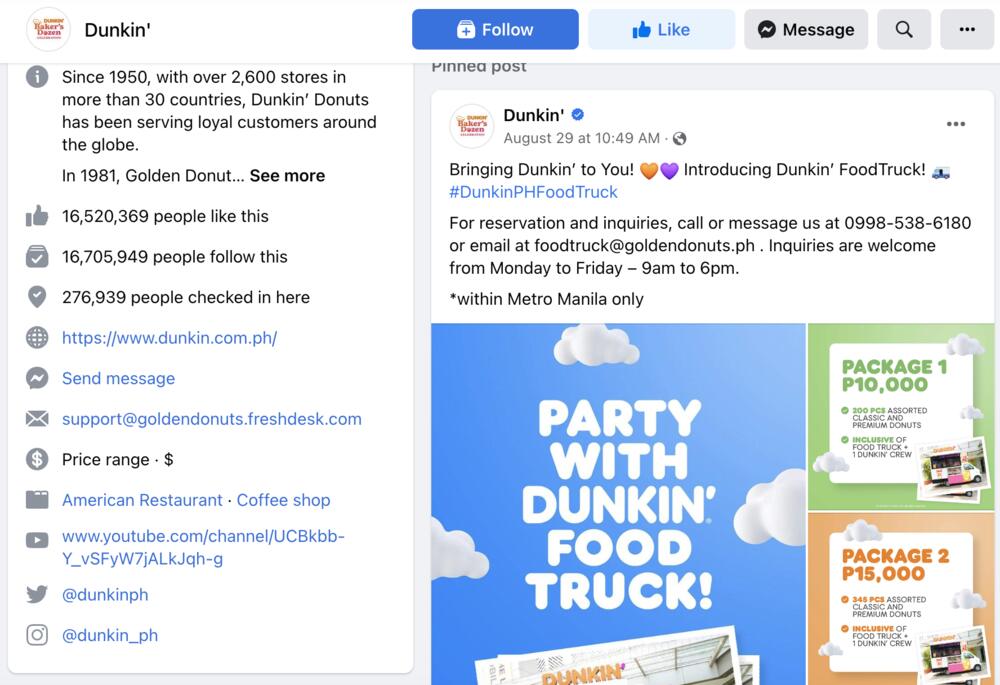The width and height of the screenshot is (1000, 685).
Task: Open the Package 1 P10,000 image
Action: coord(901,416)
